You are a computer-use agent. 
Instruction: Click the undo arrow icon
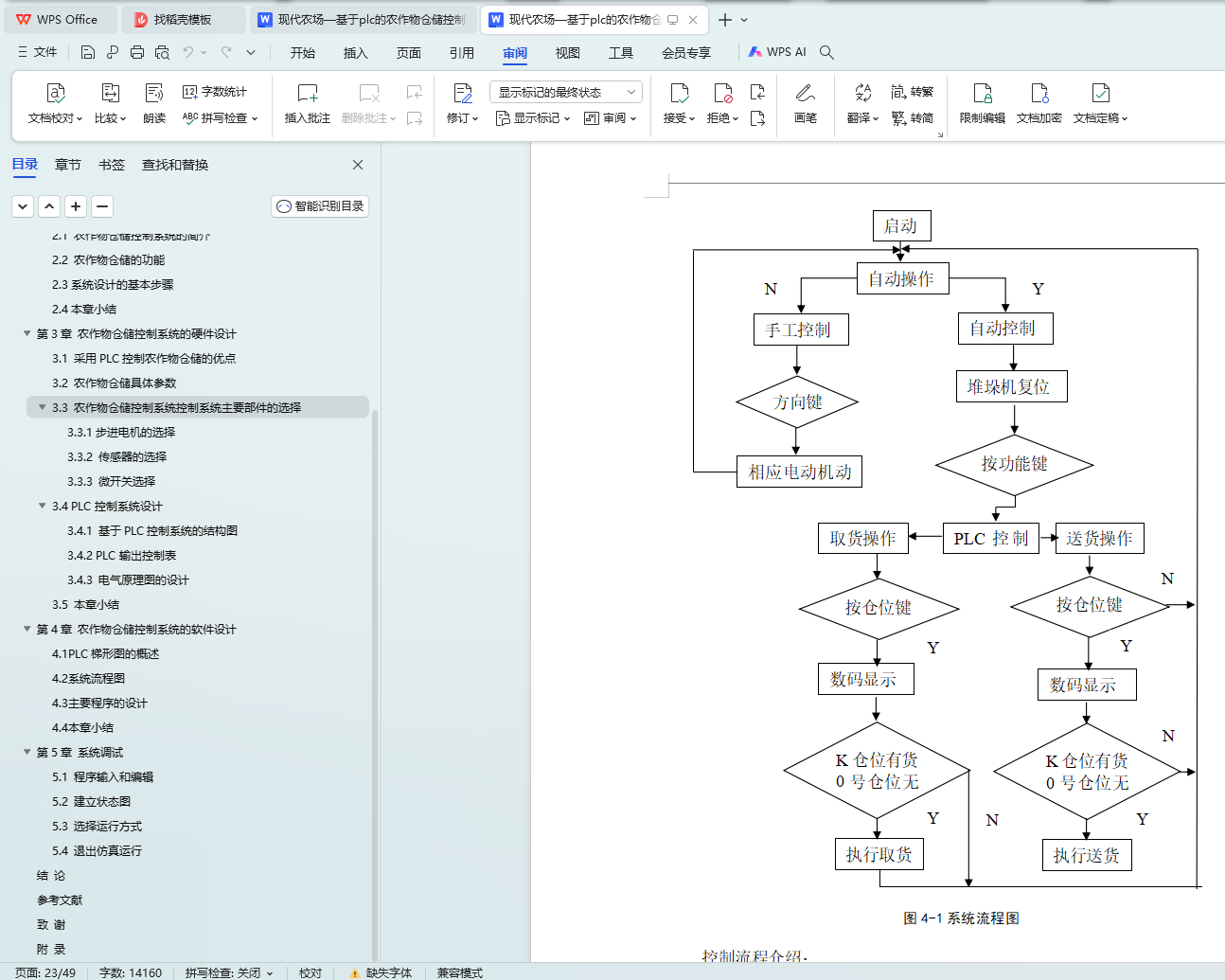pos(188,52)
